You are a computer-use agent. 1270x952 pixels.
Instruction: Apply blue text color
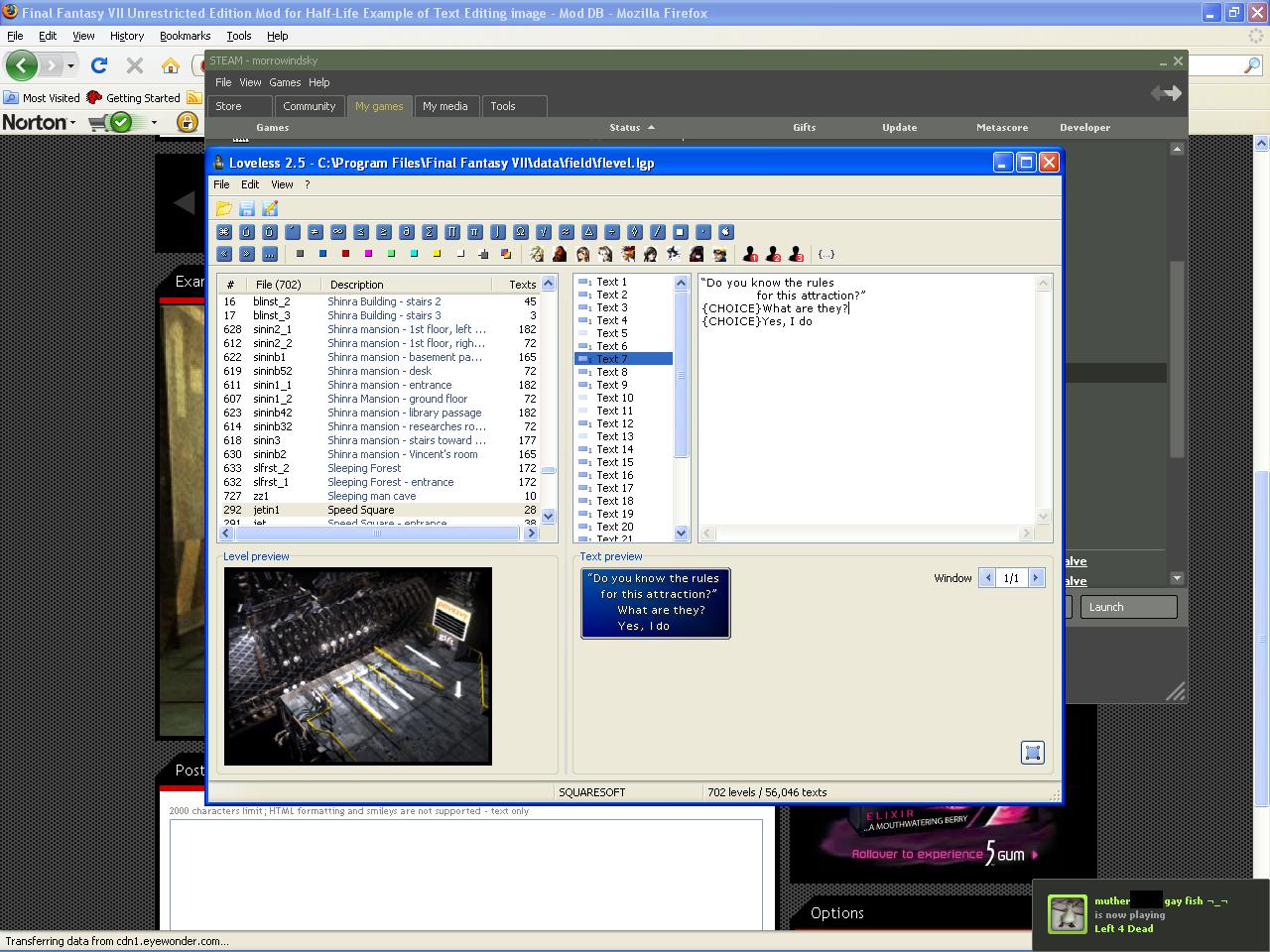(322, 254)
